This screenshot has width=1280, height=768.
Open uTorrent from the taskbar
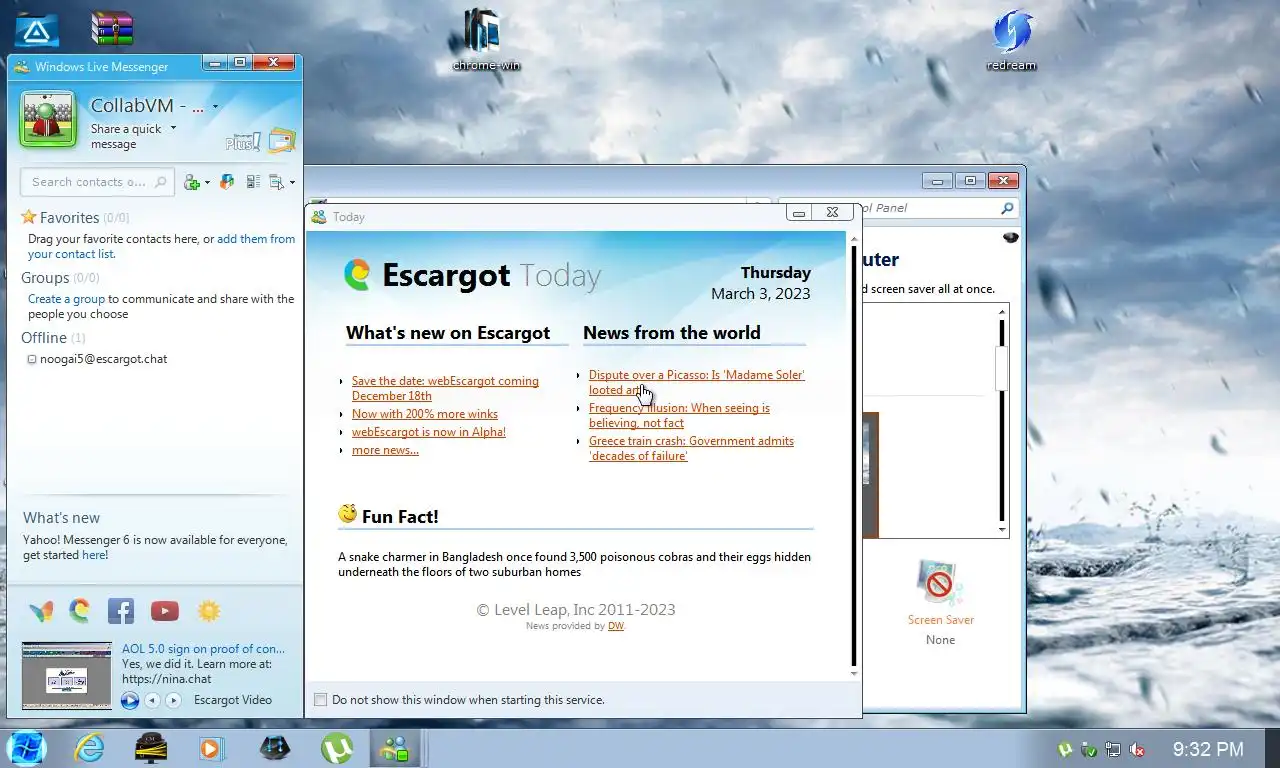337,748
